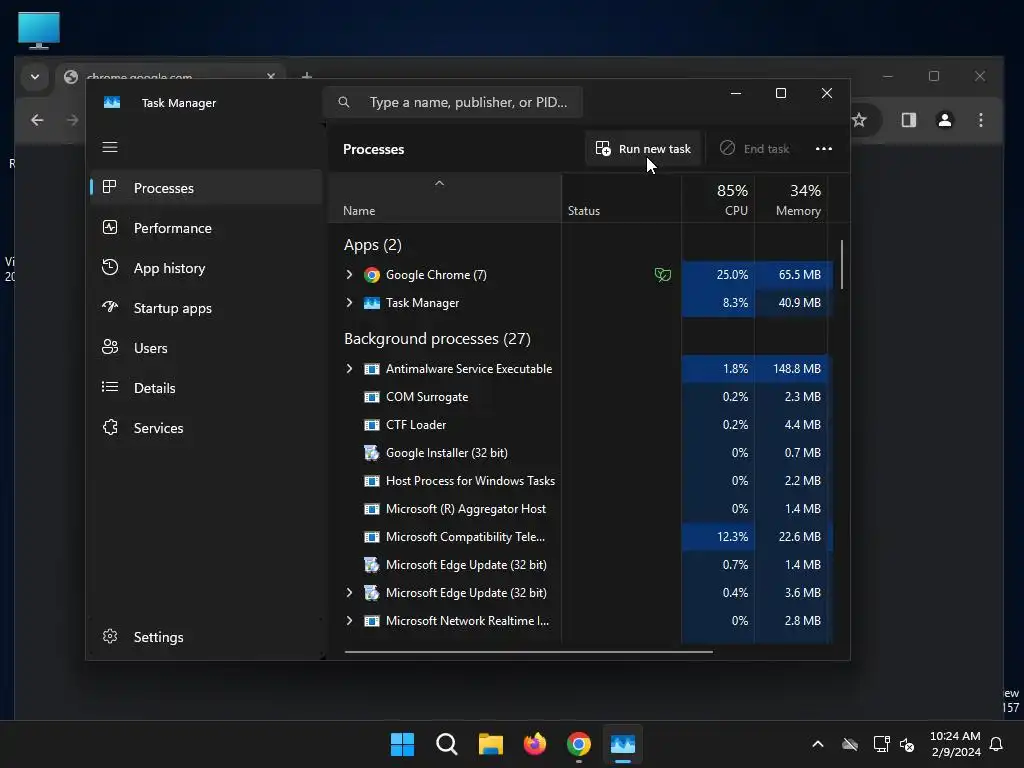Open File Explorer from taskbar
1024x768 pixels.
(x=490, y=744)
